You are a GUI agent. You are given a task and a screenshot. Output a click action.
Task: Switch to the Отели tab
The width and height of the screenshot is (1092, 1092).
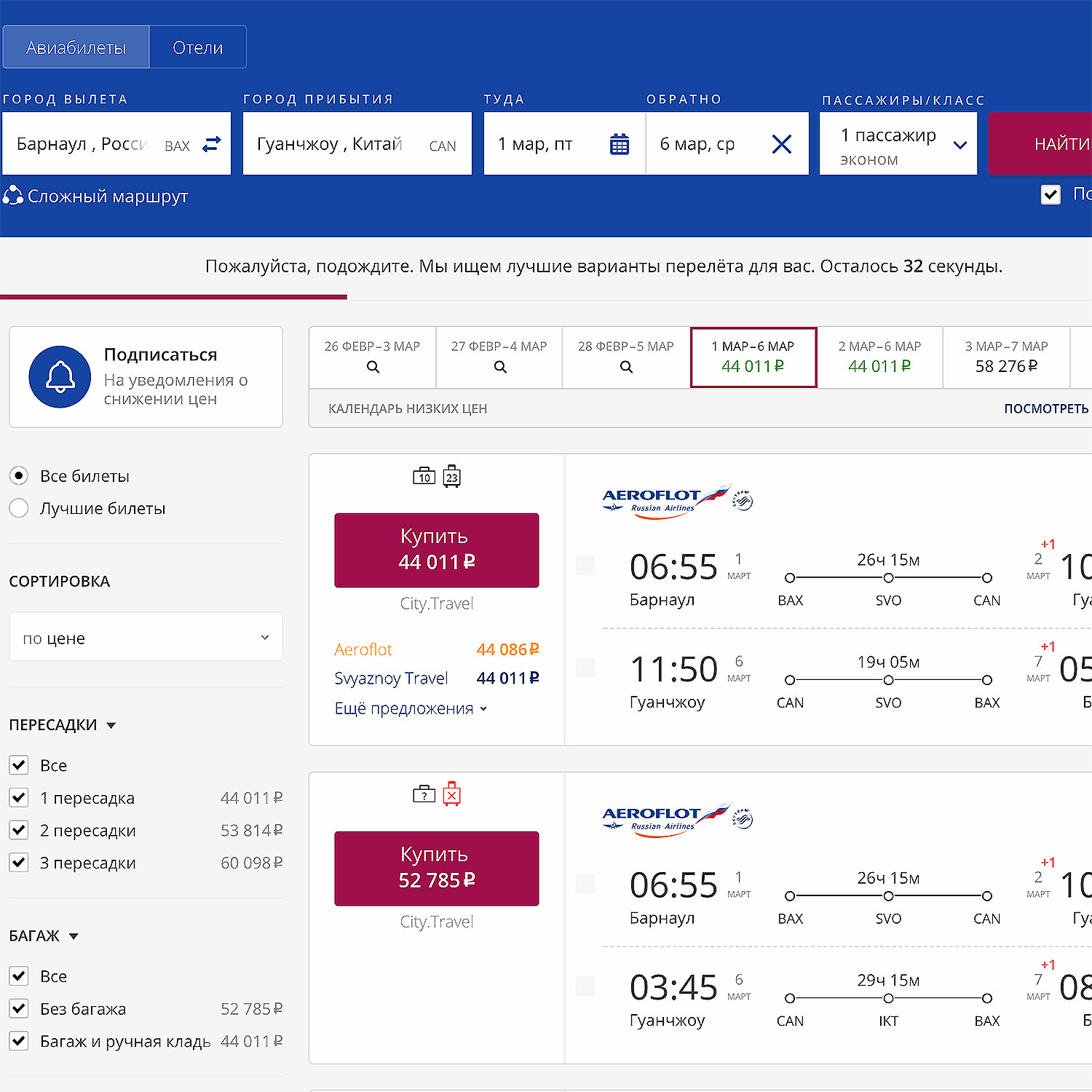(x=198, y=47)
